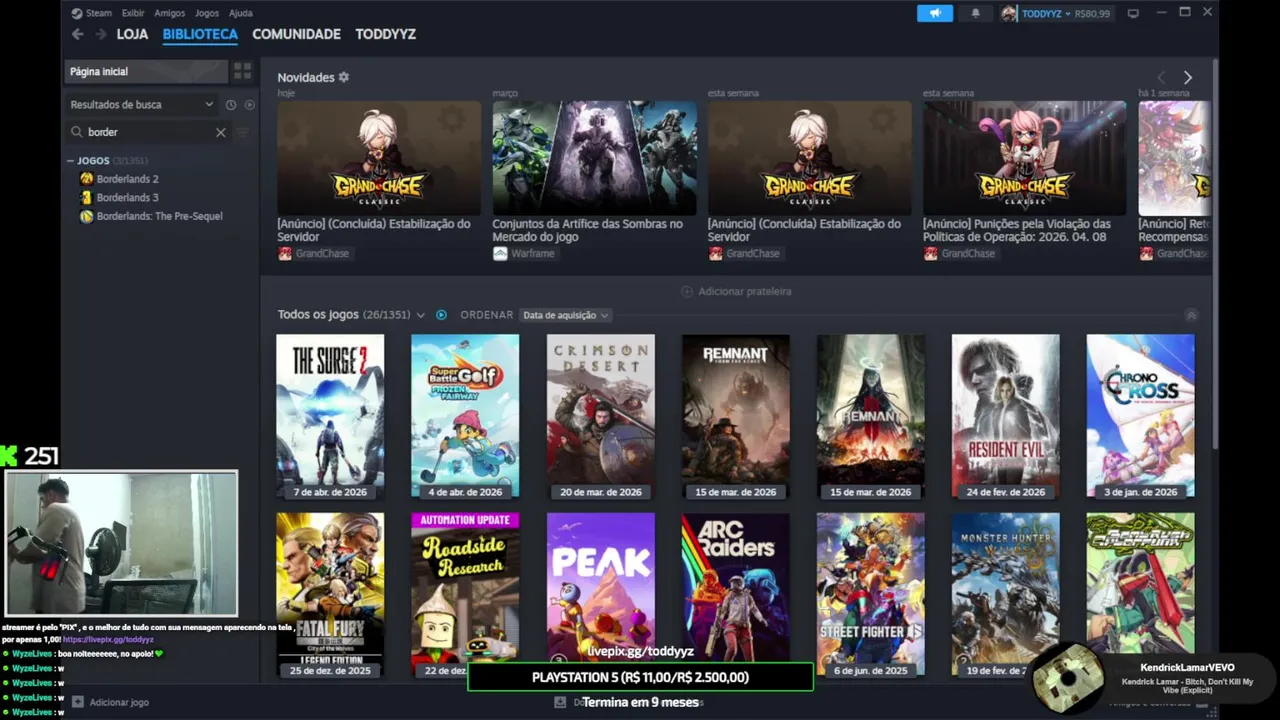Collapse the JOGOS category
1280x720 pixels.
pos(71,161)
